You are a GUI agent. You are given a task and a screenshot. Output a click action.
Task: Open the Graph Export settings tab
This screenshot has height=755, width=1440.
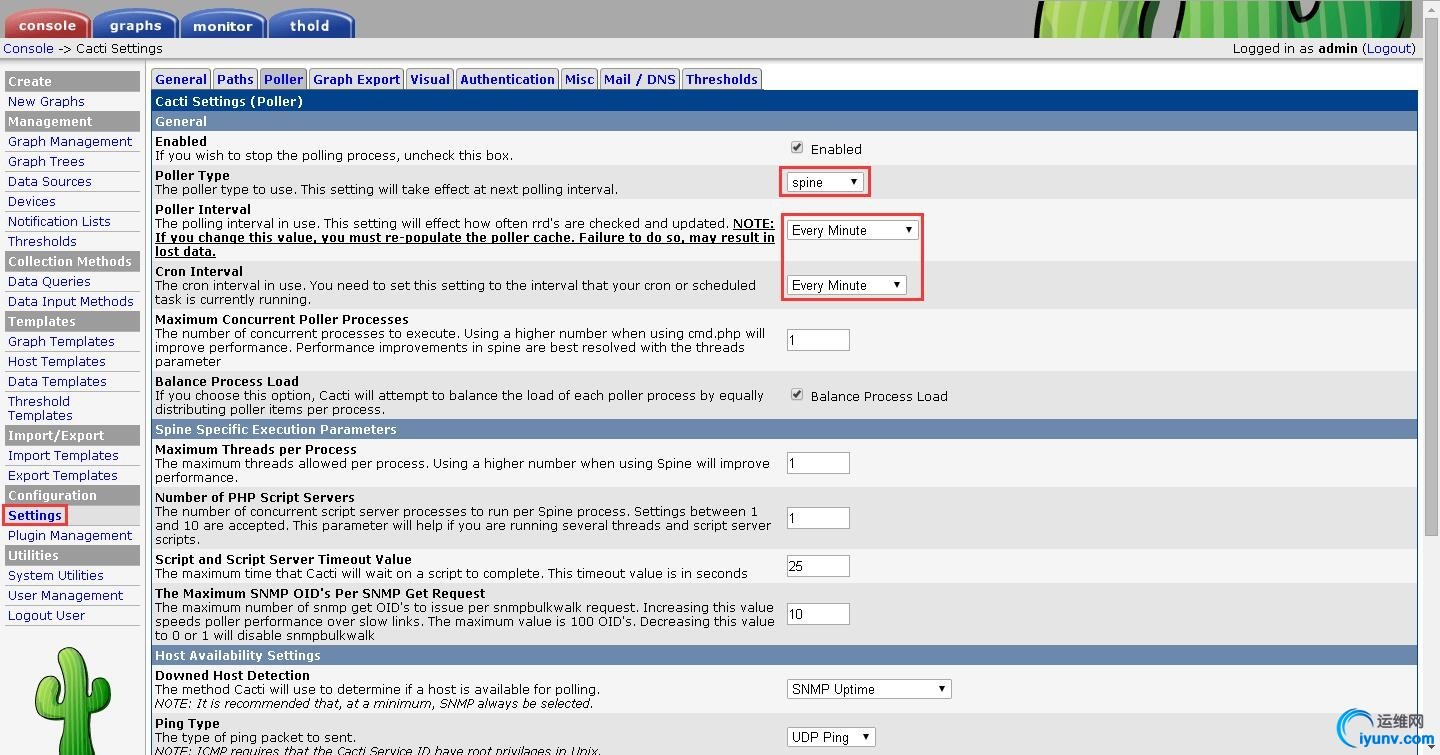pos(356,79)
